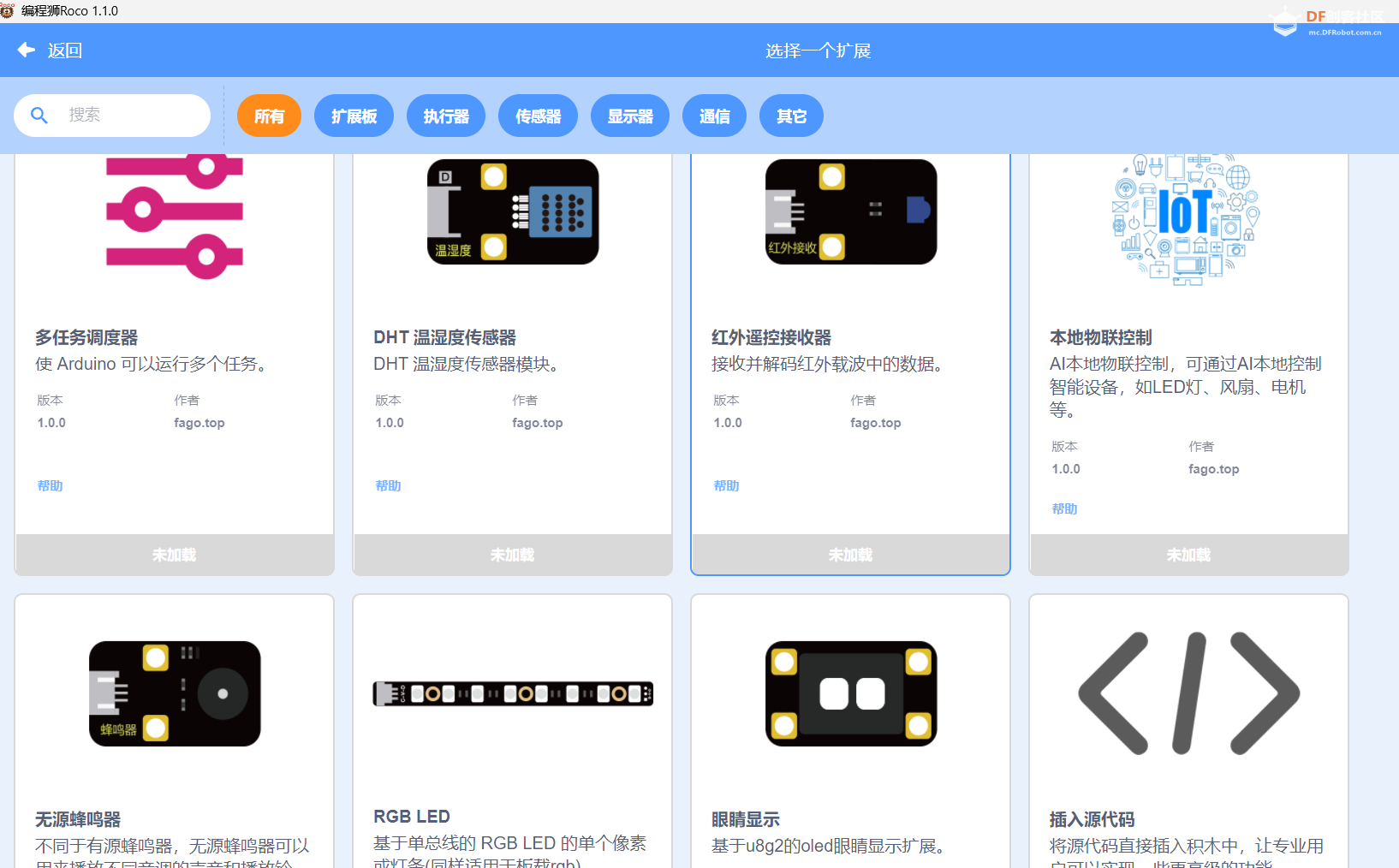Click the back arrow icon
The width and height of the screenshot is (1399, 868).
(x=27, y=50)
